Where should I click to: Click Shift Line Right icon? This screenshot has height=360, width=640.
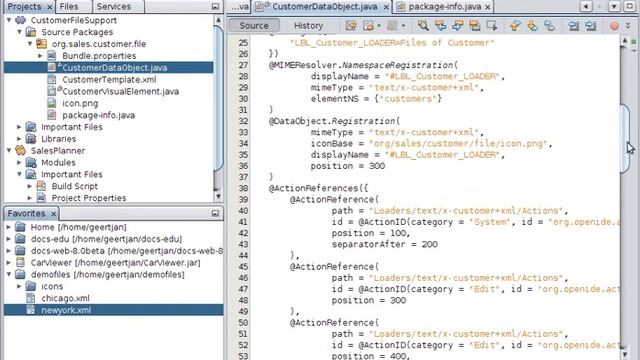pos(590,26)
